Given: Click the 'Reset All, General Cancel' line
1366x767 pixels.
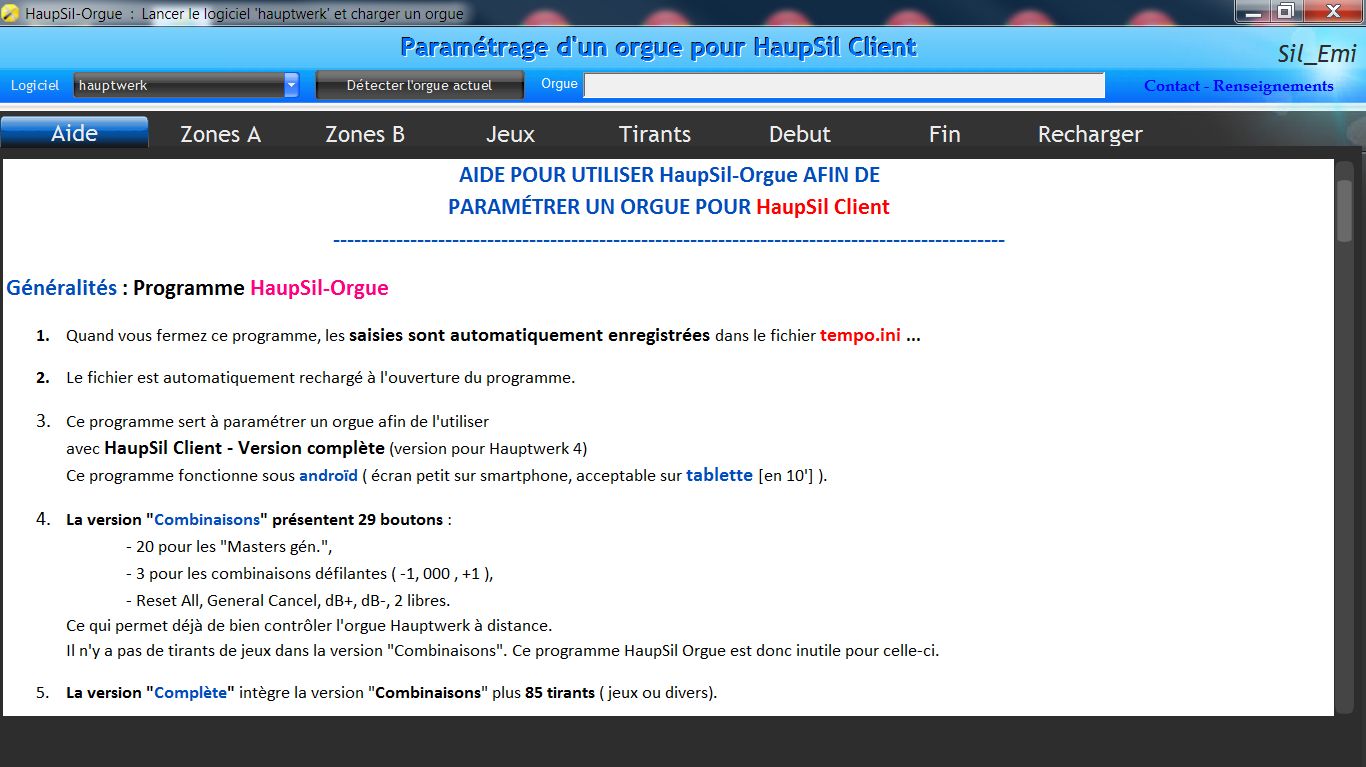Looking at the screenshot, I should [x=288, y=601].
